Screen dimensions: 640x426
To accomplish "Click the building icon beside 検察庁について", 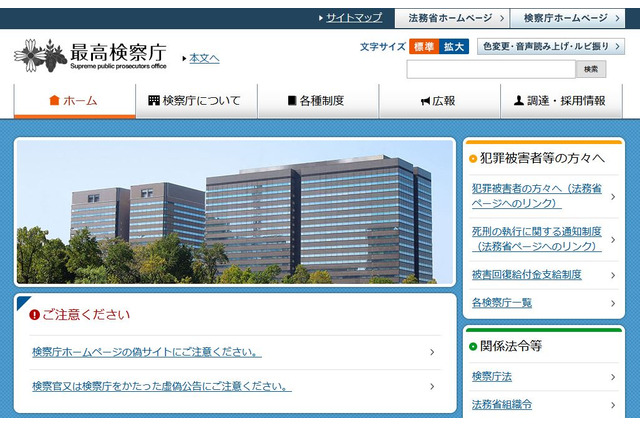I will 153,100.
